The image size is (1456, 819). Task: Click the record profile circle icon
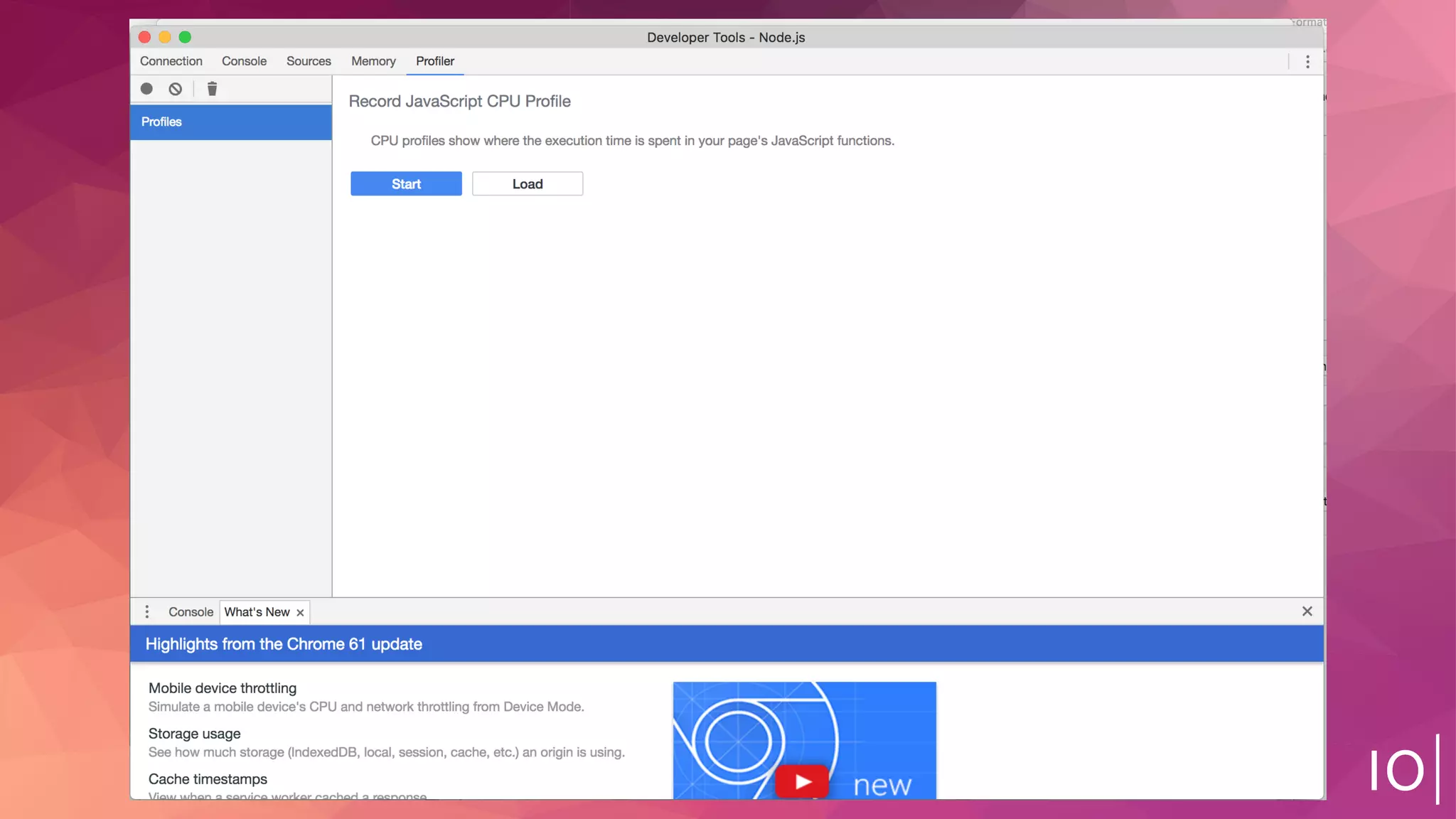coord(146,89)
